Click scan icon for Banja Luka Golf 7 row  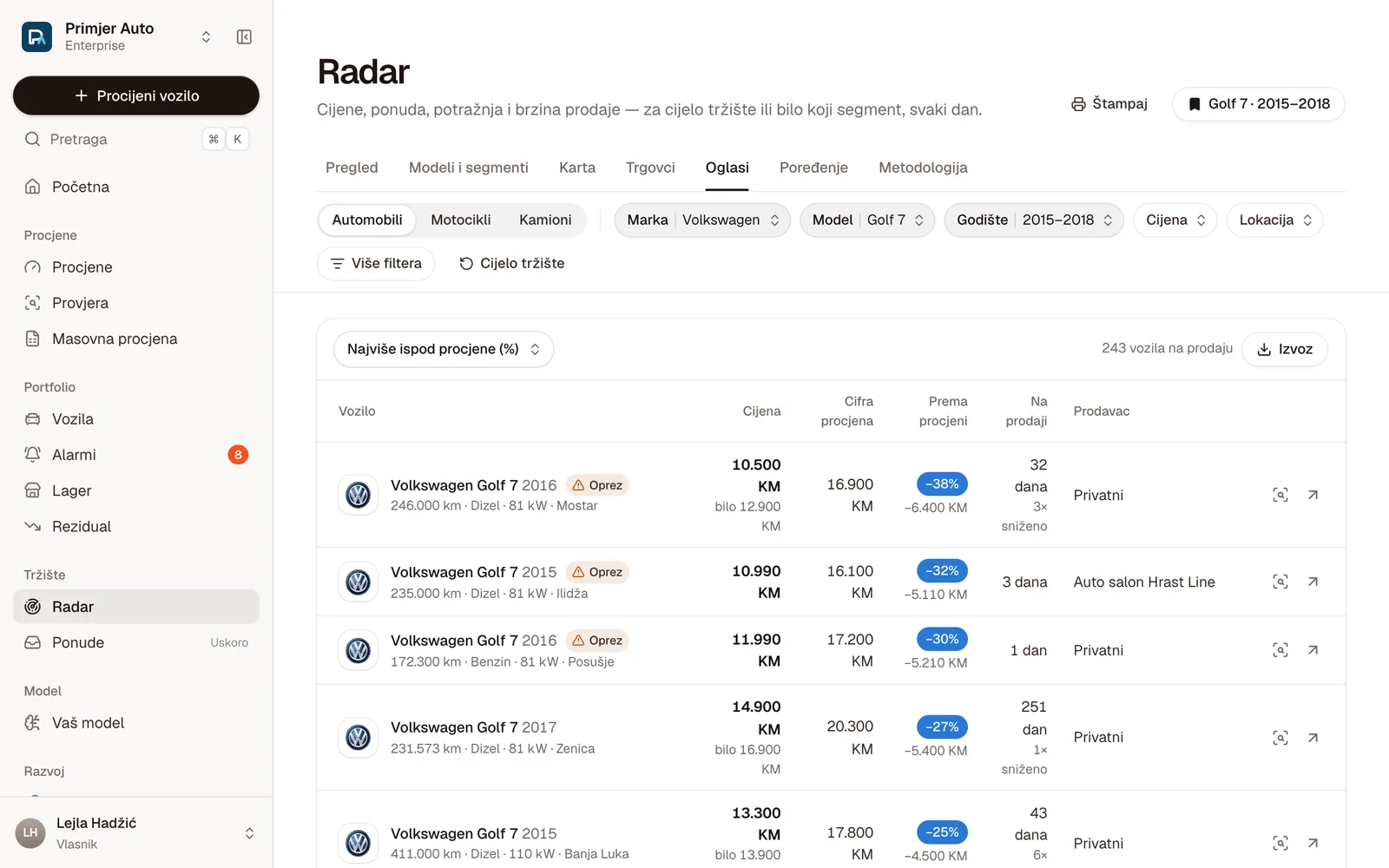click(1280, 843)
